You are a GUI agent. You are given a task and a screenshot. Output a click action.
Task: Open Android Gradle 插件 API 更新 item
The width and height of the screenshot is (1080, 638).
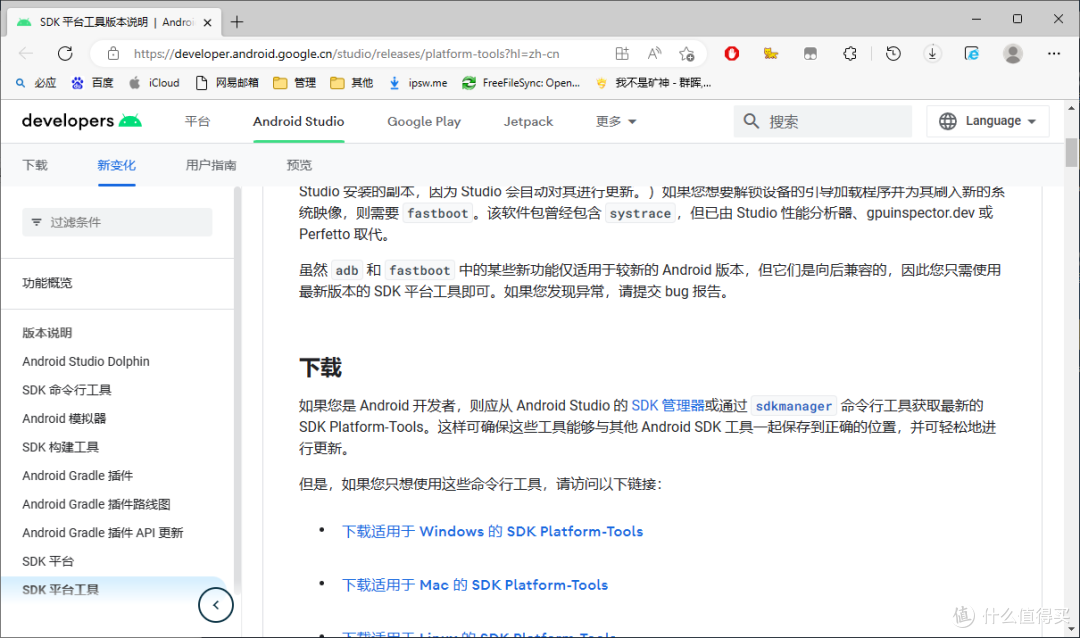coord(103,533)
